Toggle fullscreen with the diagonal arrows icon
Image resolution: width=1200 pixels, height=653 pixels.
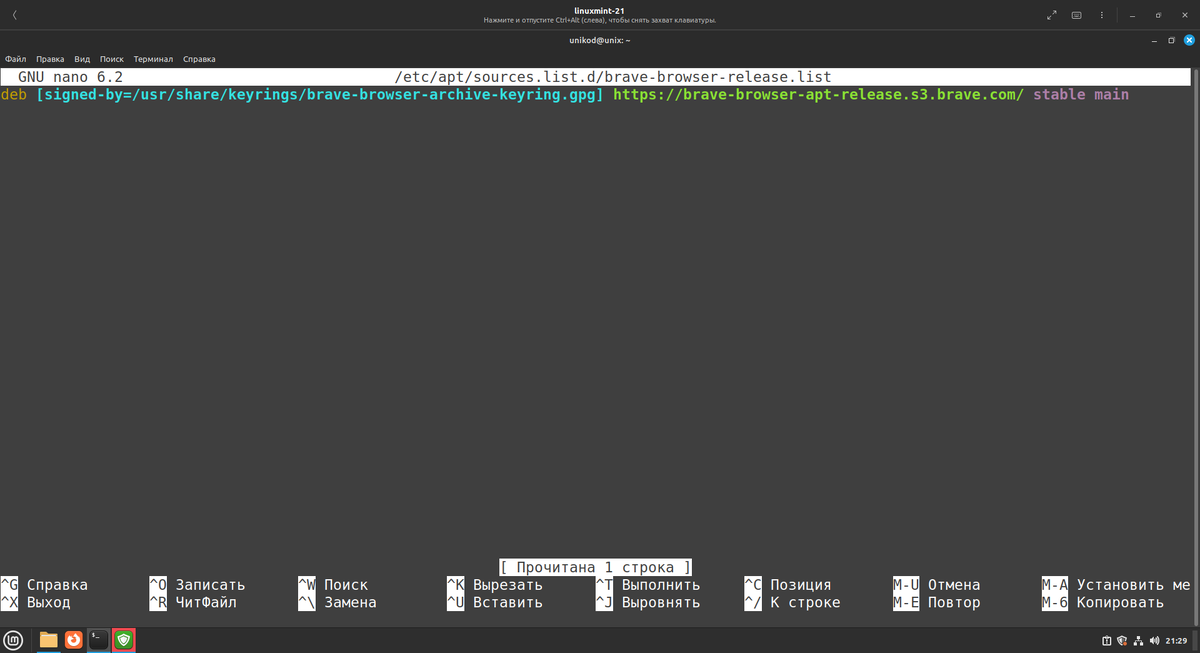(x=1051, y=15)
